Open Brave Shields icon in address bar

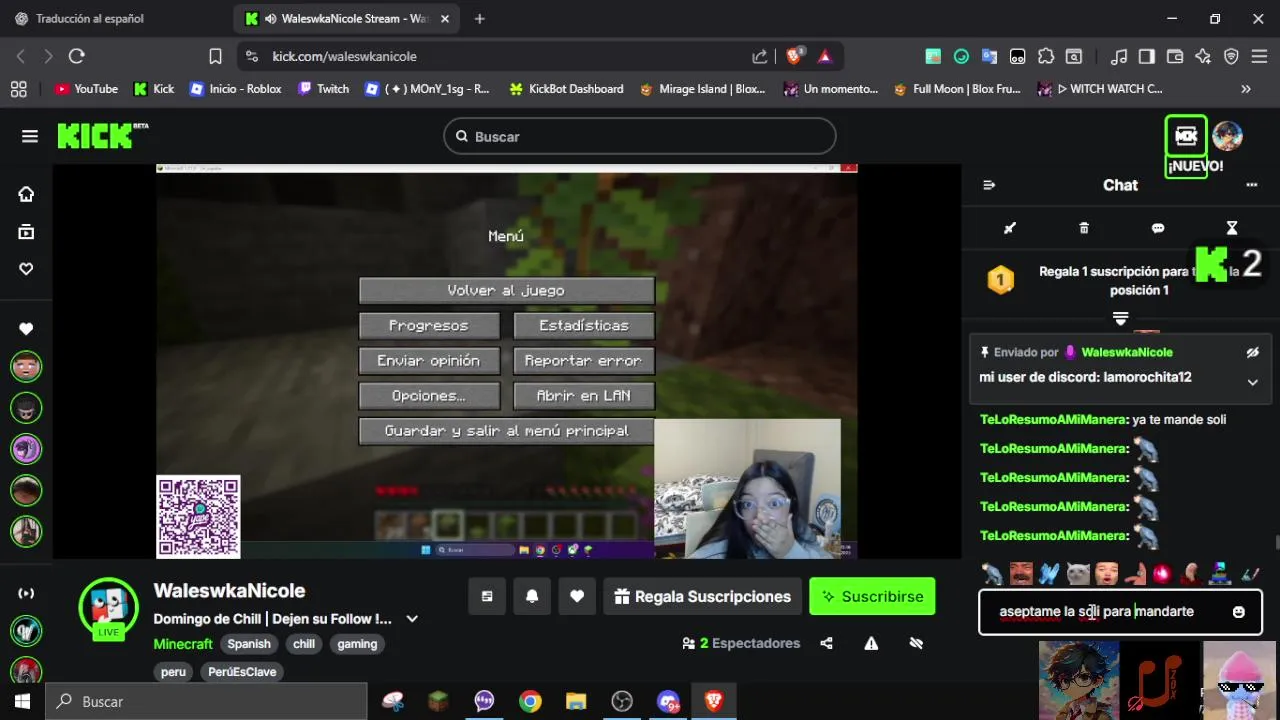click(x=794, y=56)
